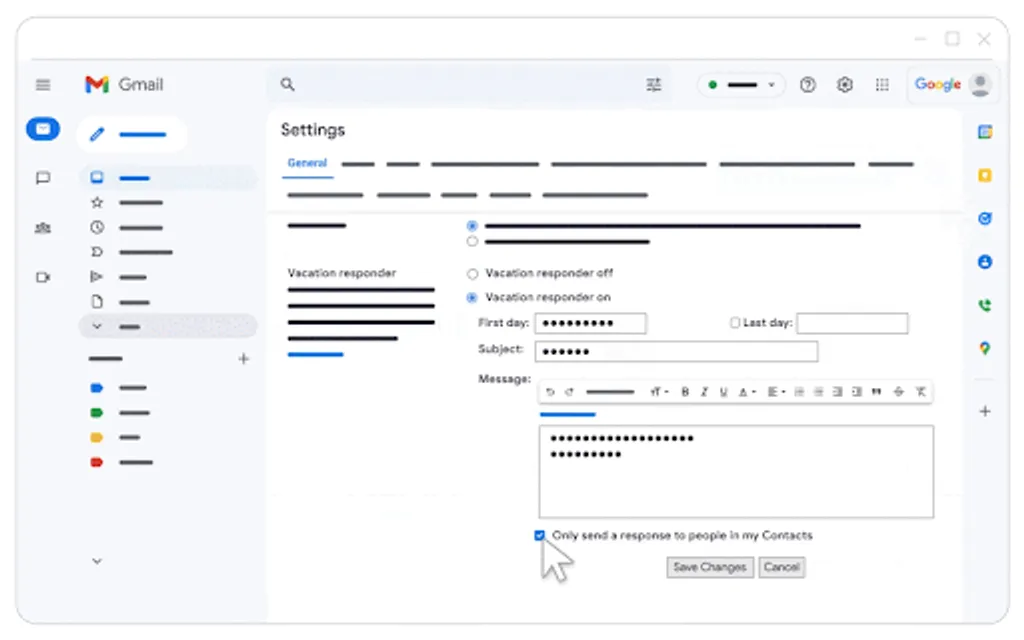Click the First day date field

click(x=590, y=323)
